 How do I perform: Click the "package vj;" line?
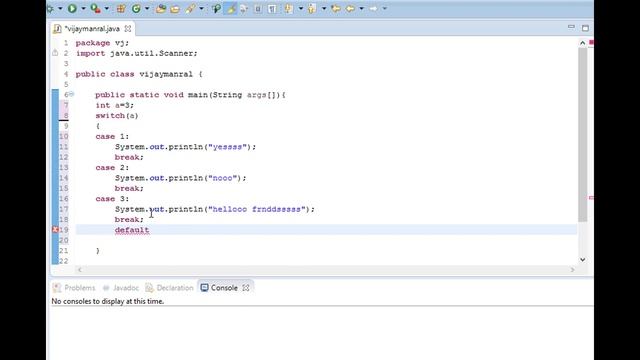[102, 43]
